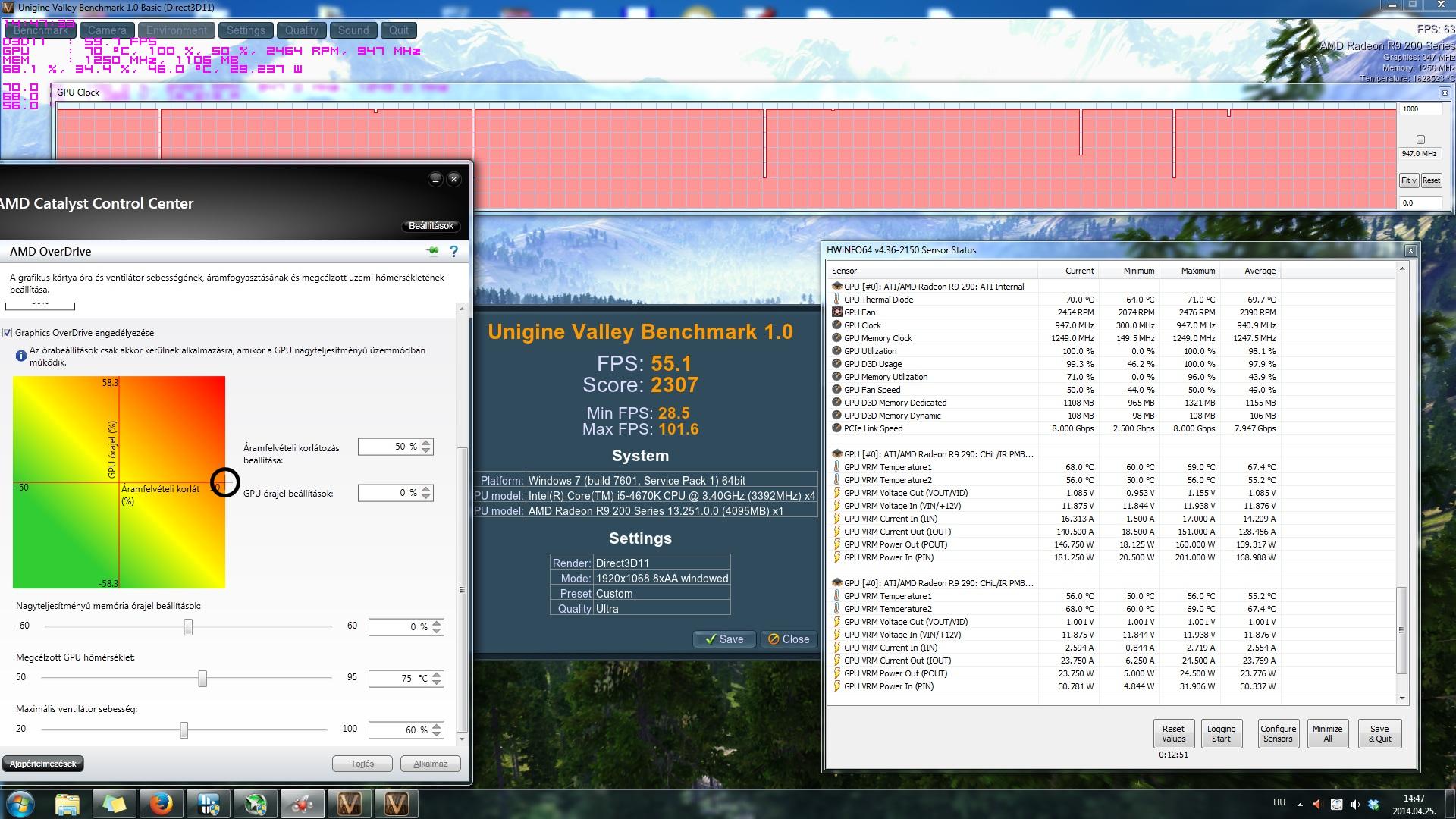
Task: Click the Maximum column header in HWiNFO64
Action: pos(1198,271)
